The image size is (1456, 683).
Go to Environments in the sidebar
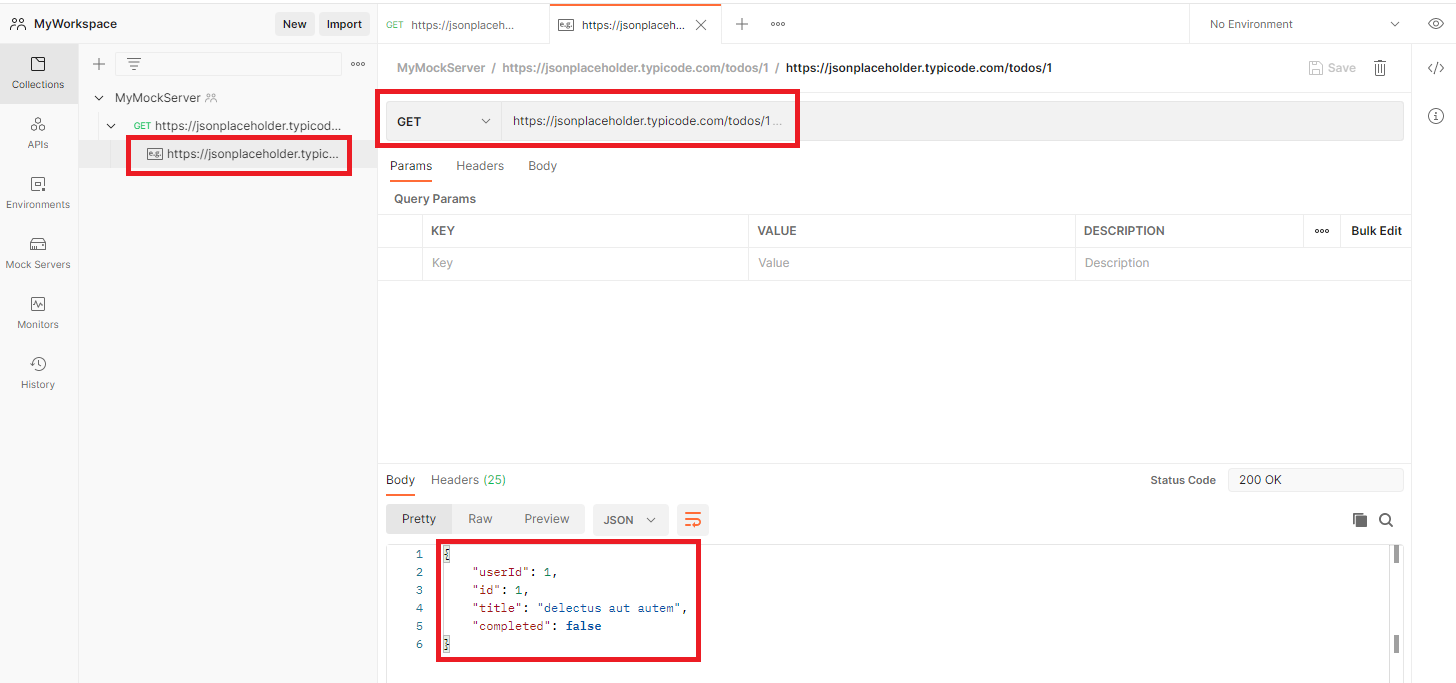click(x=38, y=193)
